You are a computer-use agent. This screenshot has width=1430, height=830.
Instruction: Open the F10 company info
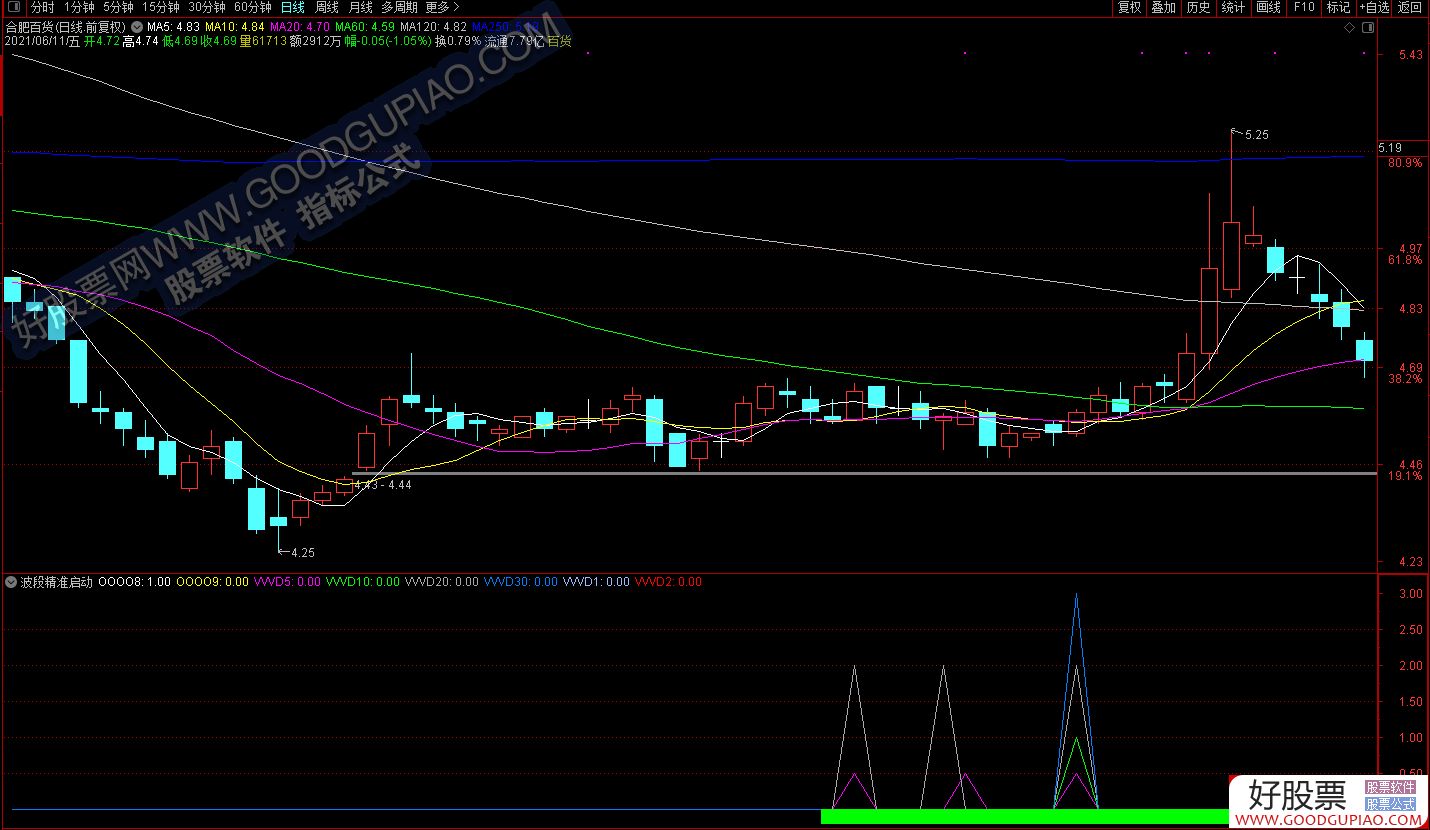point(1303,7)
